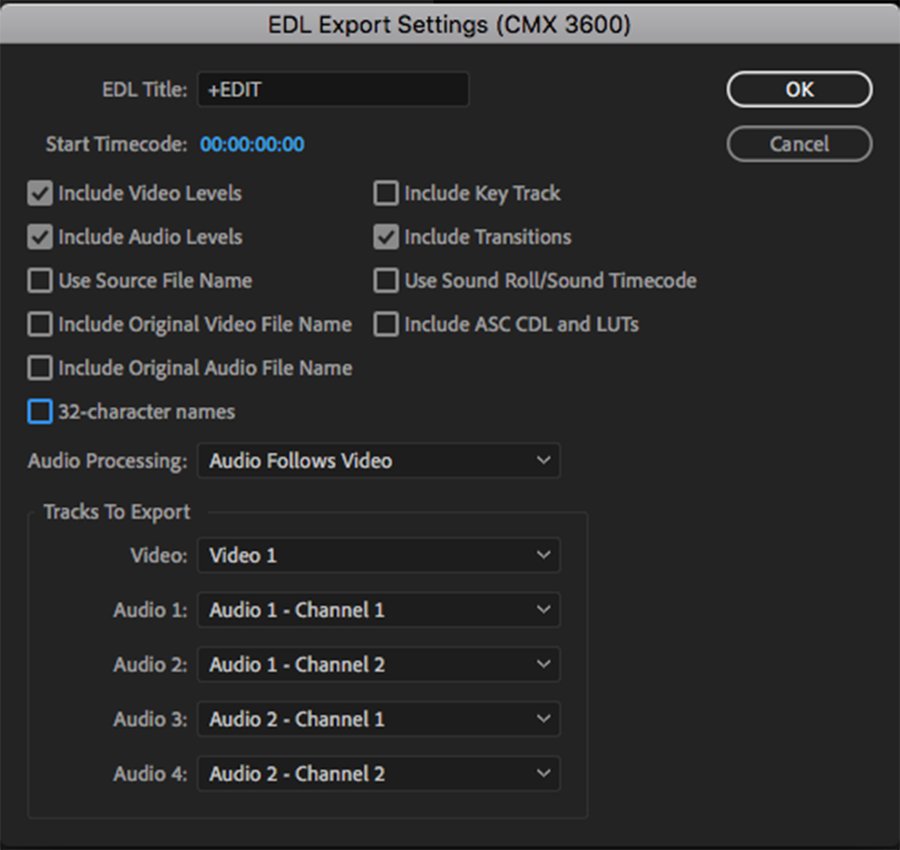900x850 pixels.
Task: Click the Start Timecode value
Action: click(252, 144)
